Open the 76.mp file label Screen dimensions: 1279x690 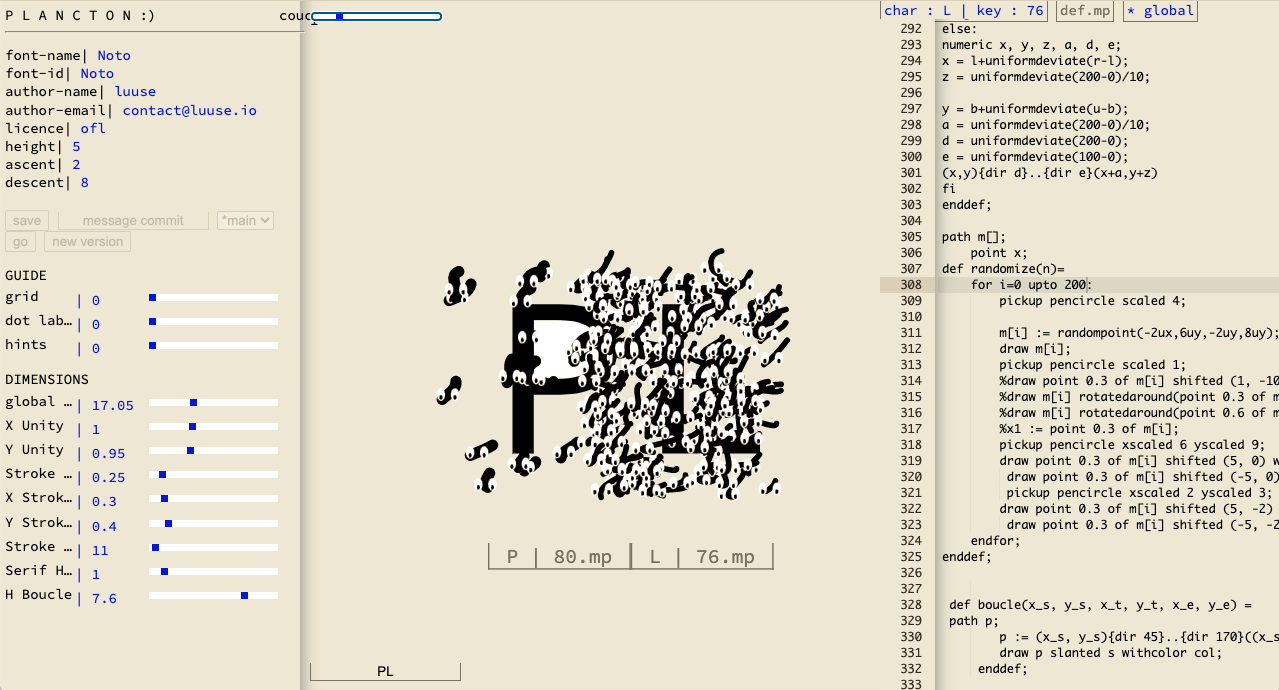725,557
